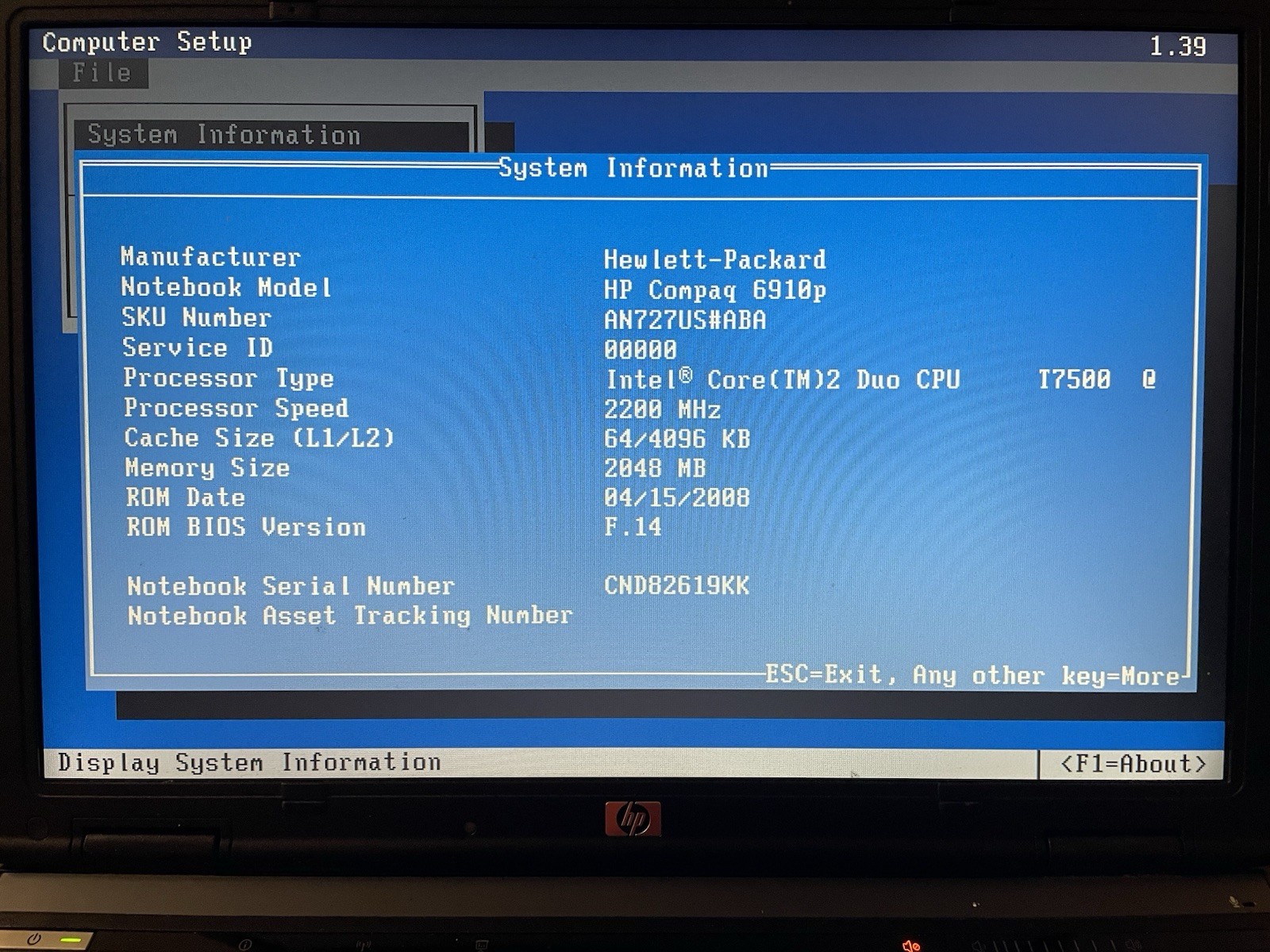Screen dimensions: 1270x952
Task: Click Display System Information status text
Action: (249, 763)
